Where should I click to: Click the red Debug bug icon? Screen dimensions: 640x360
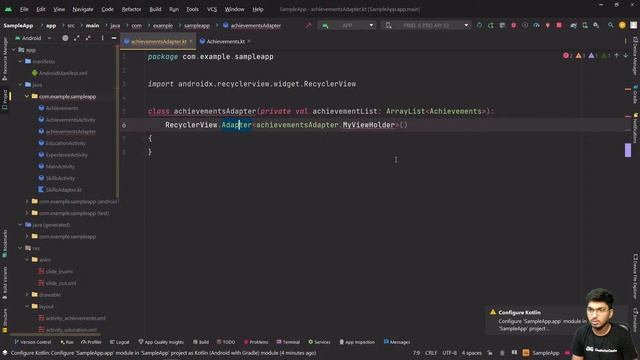click(513, 25)
